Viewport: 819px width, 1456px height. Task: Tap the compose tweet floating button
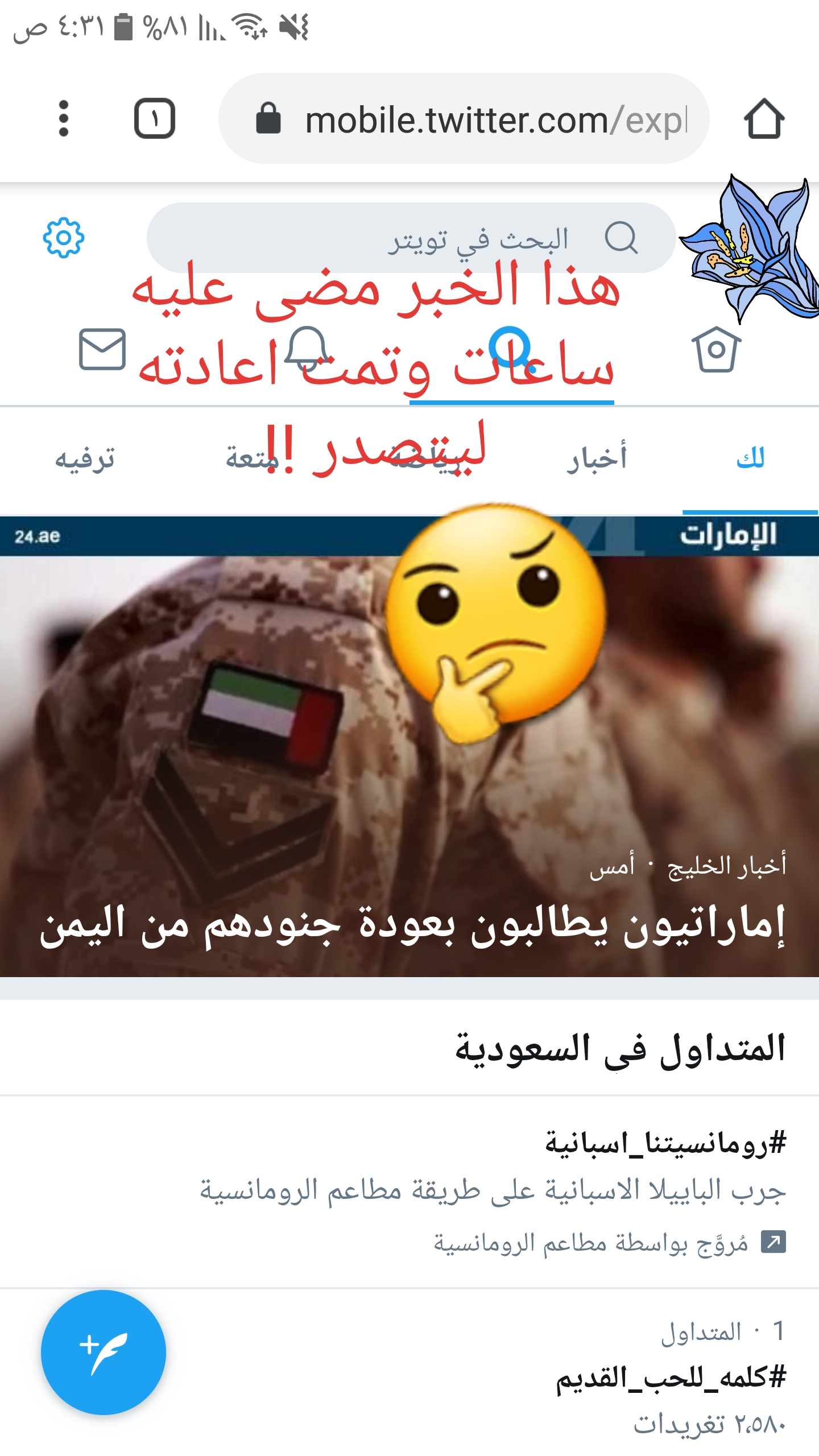tap(104, 1352)
